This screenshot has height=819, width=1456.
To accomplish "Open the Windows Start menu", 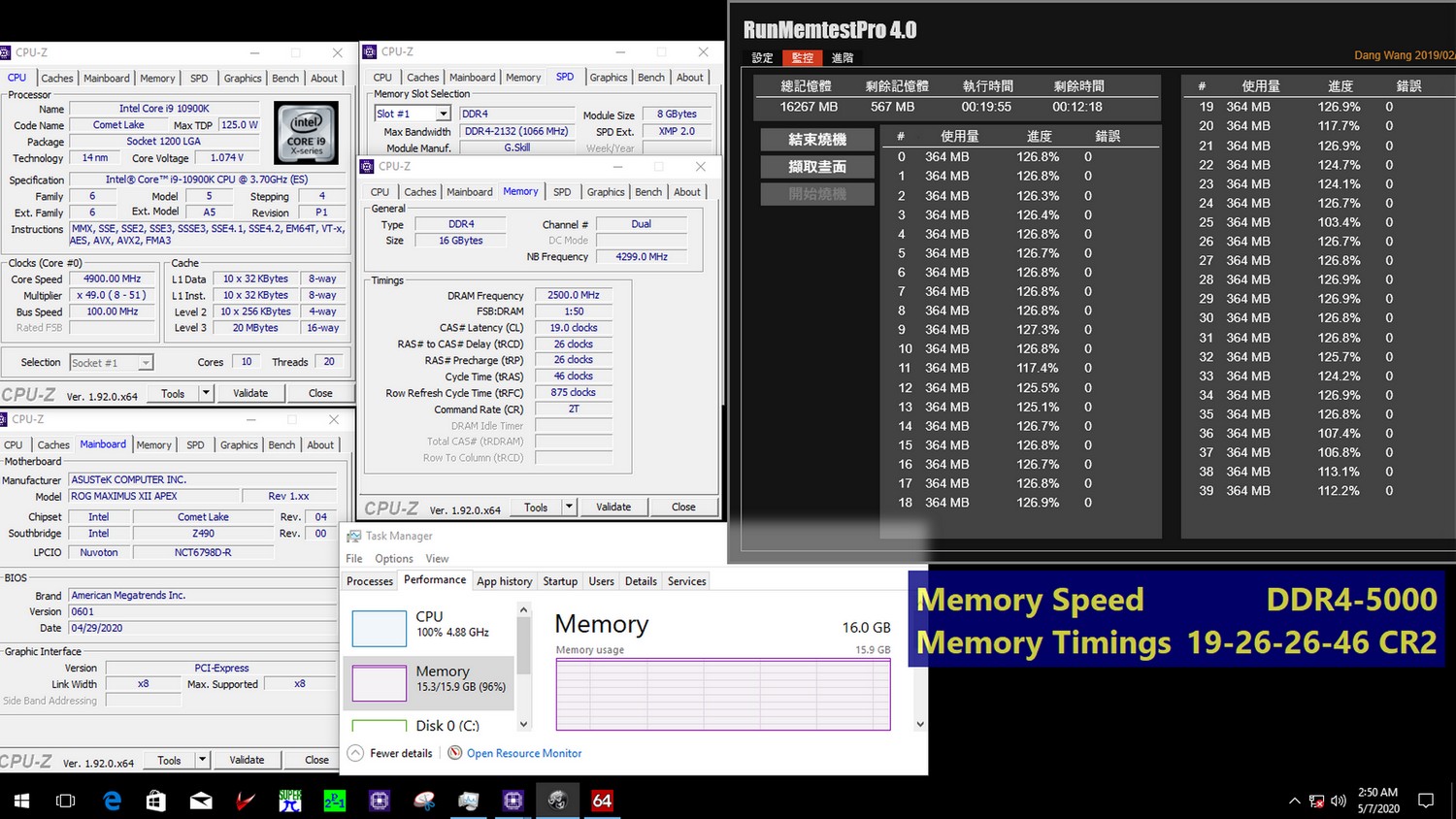I will tap(21, 801).
